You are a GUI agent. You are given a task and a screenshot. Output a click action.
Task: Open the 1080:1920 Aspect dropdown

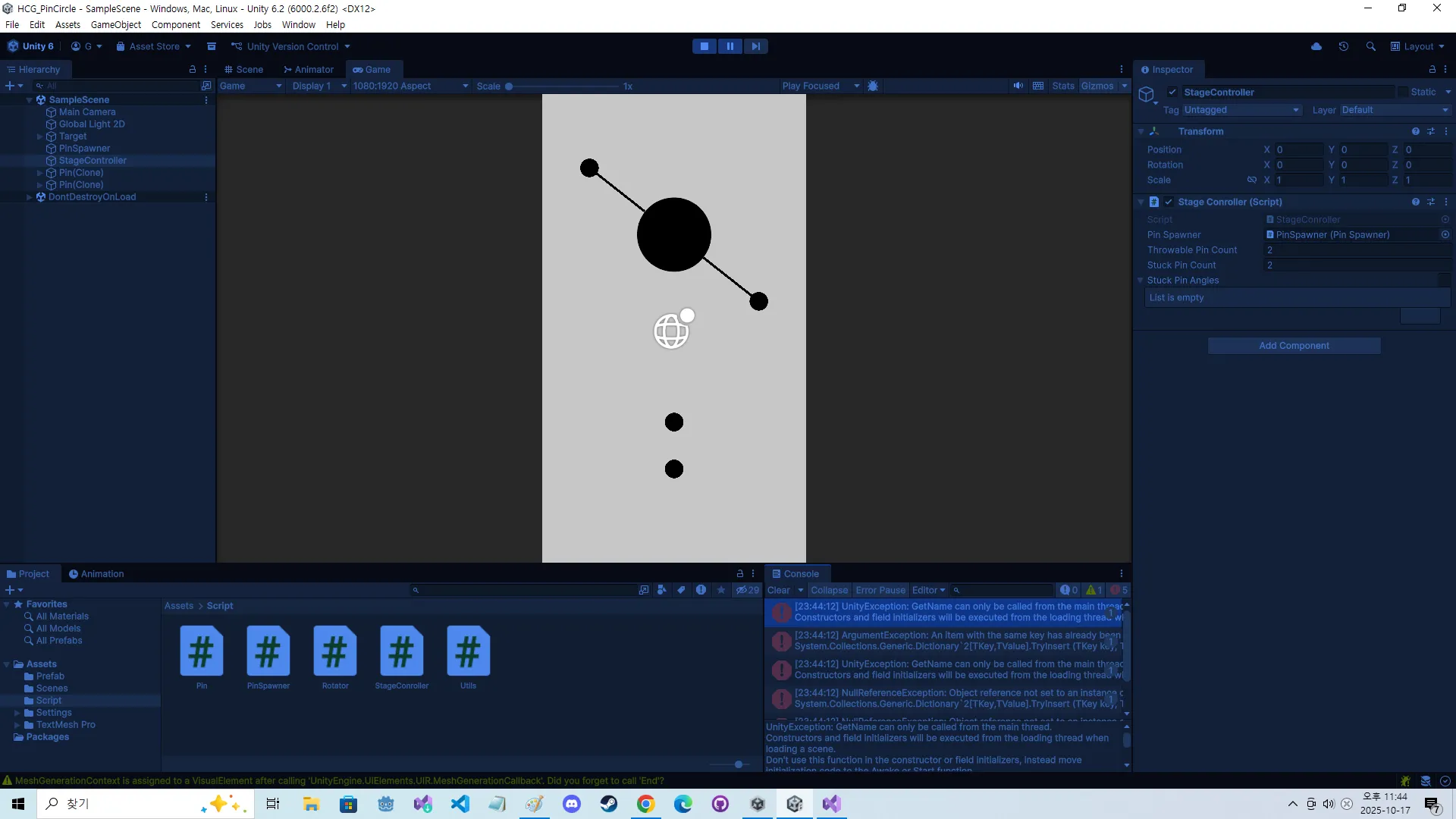coord(410,86)
